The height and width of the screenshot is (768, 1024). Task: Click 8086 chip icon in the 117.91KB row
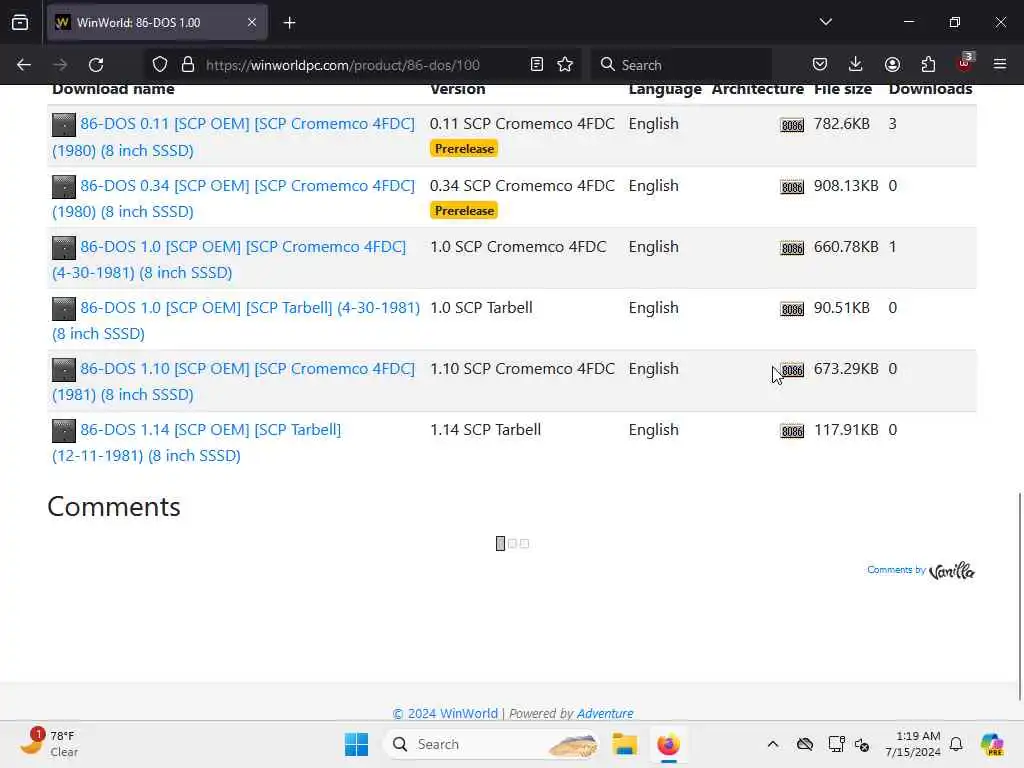(x=792, y=431)
